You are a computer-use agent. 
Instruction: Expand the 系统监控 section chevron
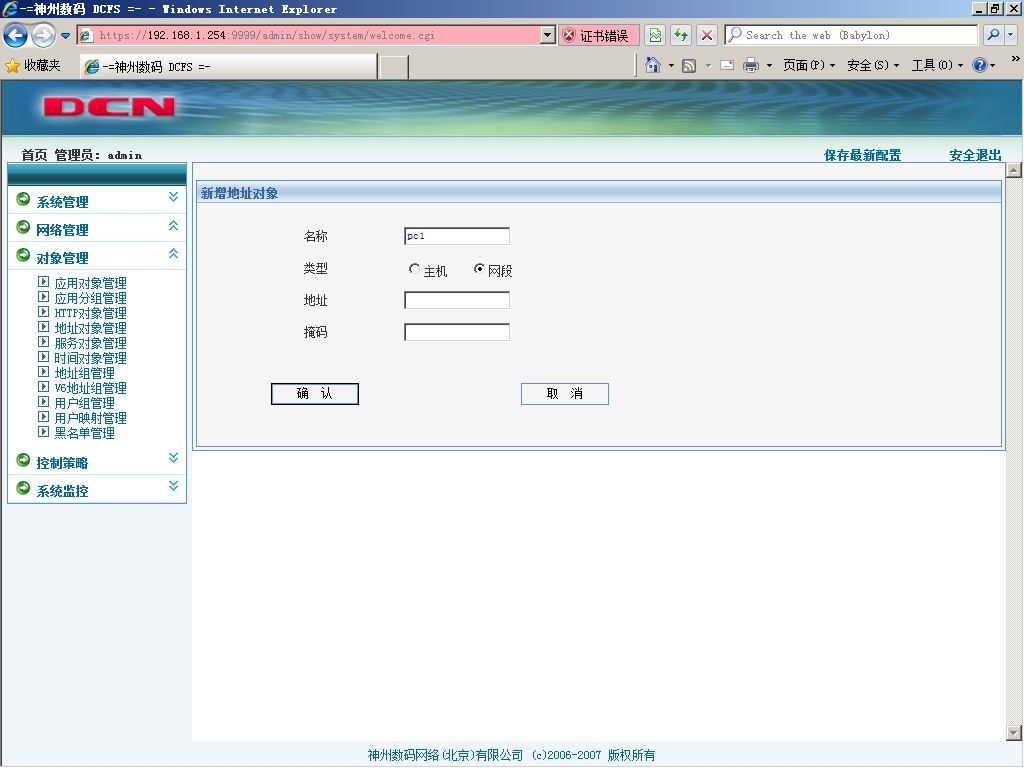pos(173,486)
